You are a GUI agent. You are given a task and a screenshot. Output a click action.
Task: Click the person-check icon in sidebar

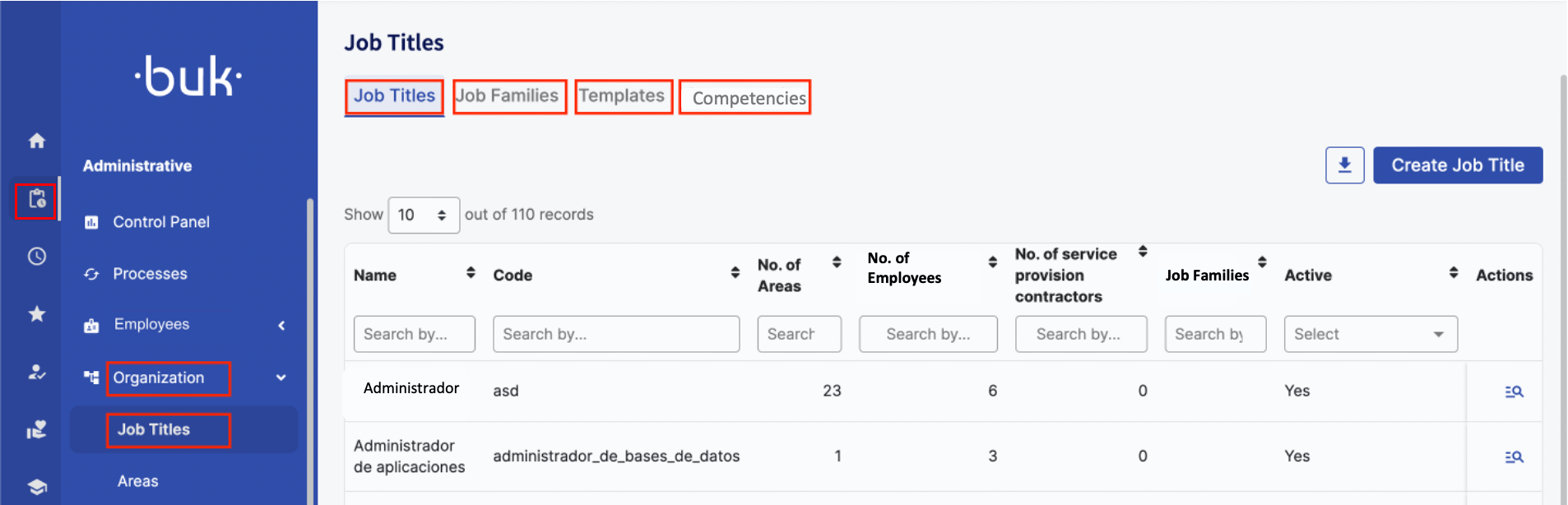(x=36, y=372)
